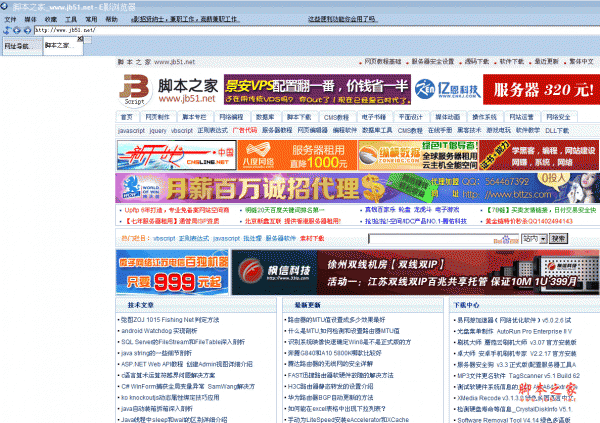
Task: Close the 脚本之家 tab with X icon
Action: (80, 39)
